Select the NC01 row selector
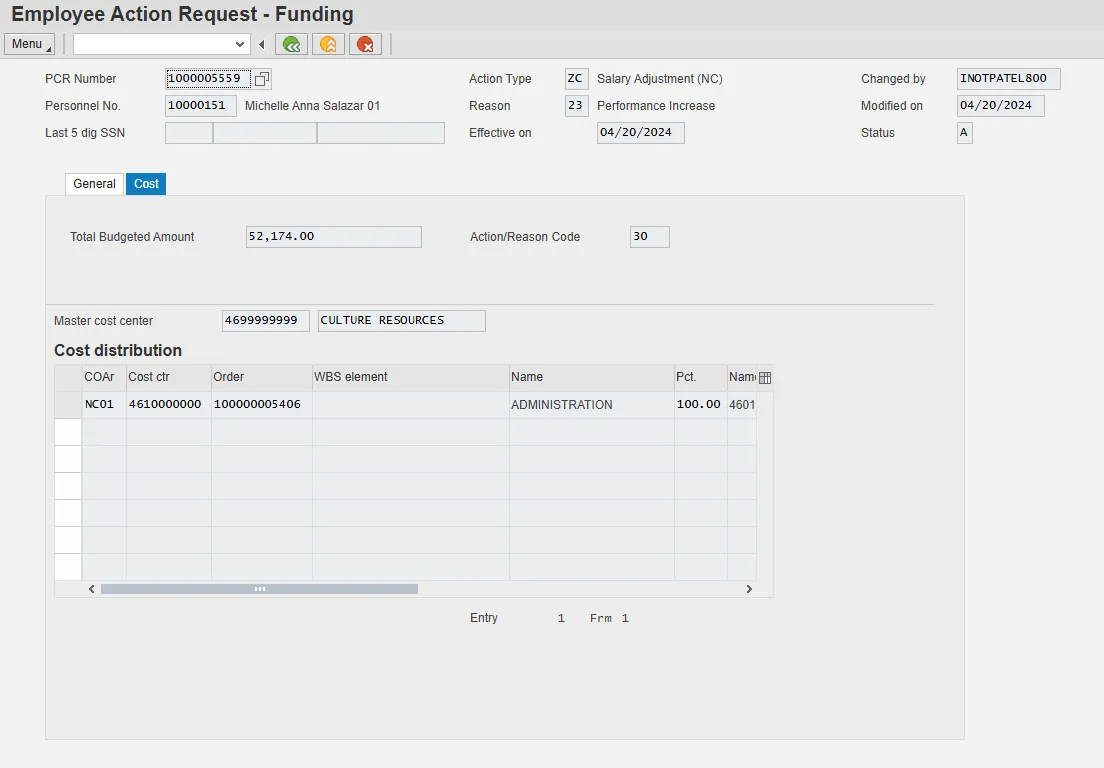The width and height of the screenshot is (1104, 768). (68, 405)
